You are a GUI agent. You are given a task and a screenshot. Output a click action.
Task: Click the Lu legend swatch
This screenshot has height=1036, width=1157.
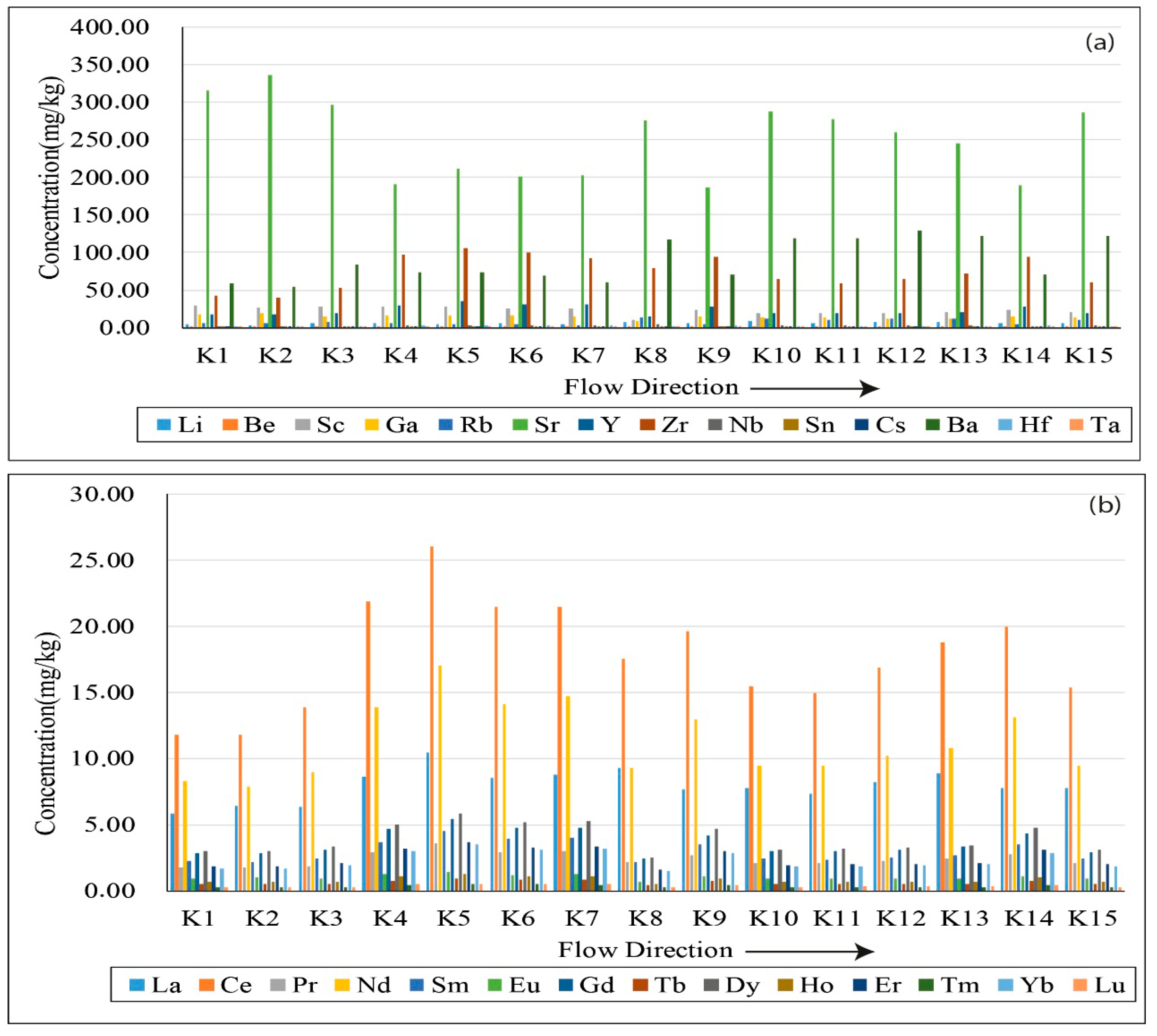pos(1080,985)
